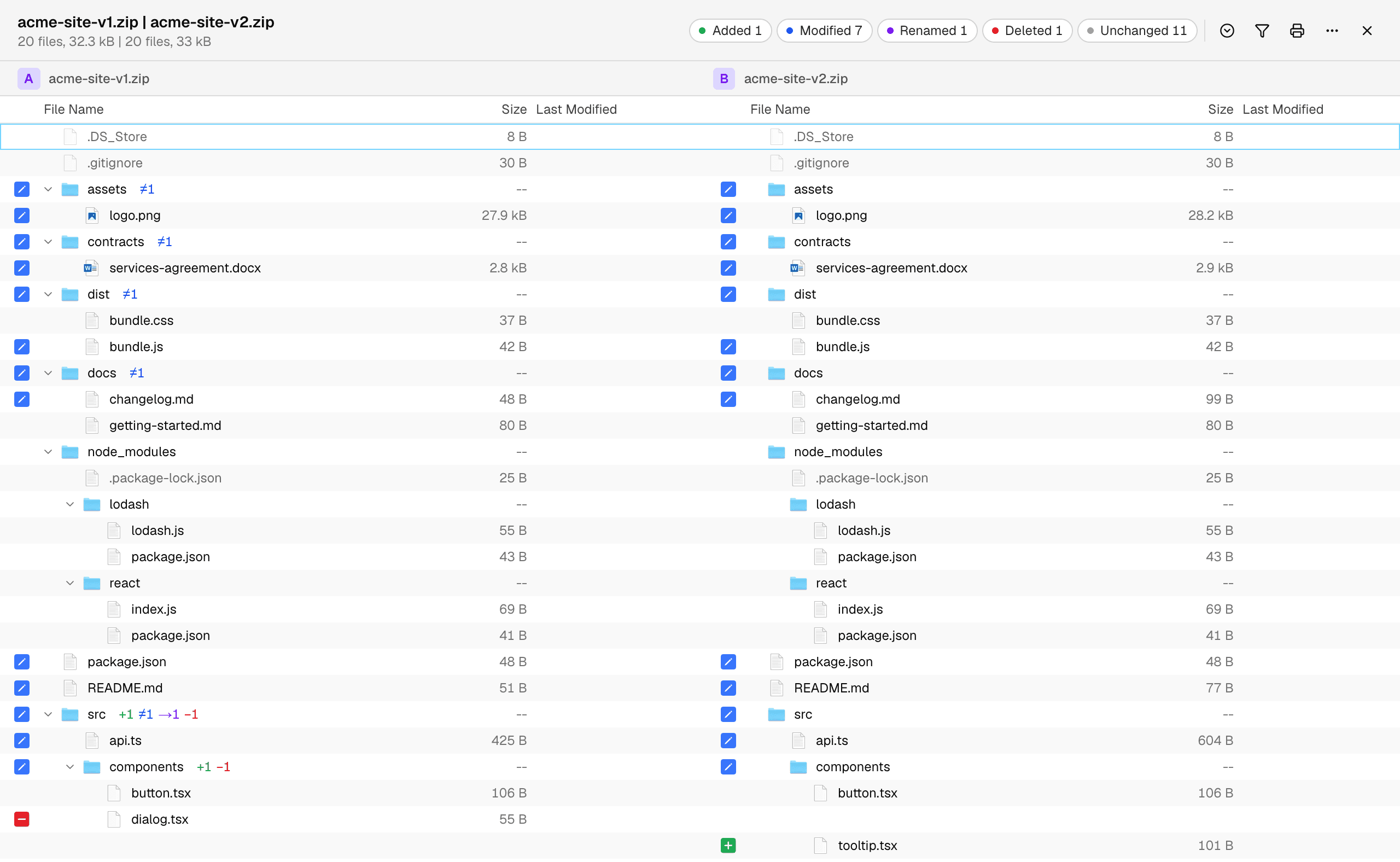The image size is (1400, 862).
Task: Click the .DS_Store file icon in archive A
Action: pyautogui.click(x=70, y=137)
